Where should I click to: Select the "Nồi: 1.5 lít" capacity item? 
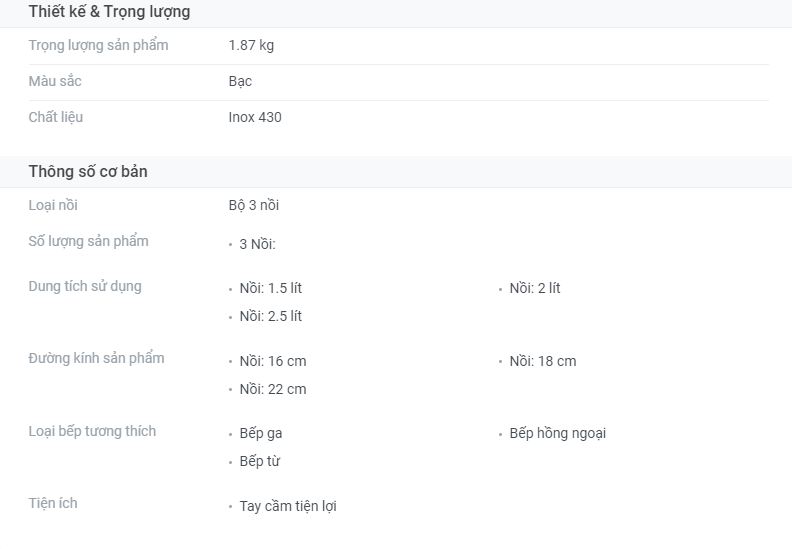[x=270, y=288]
